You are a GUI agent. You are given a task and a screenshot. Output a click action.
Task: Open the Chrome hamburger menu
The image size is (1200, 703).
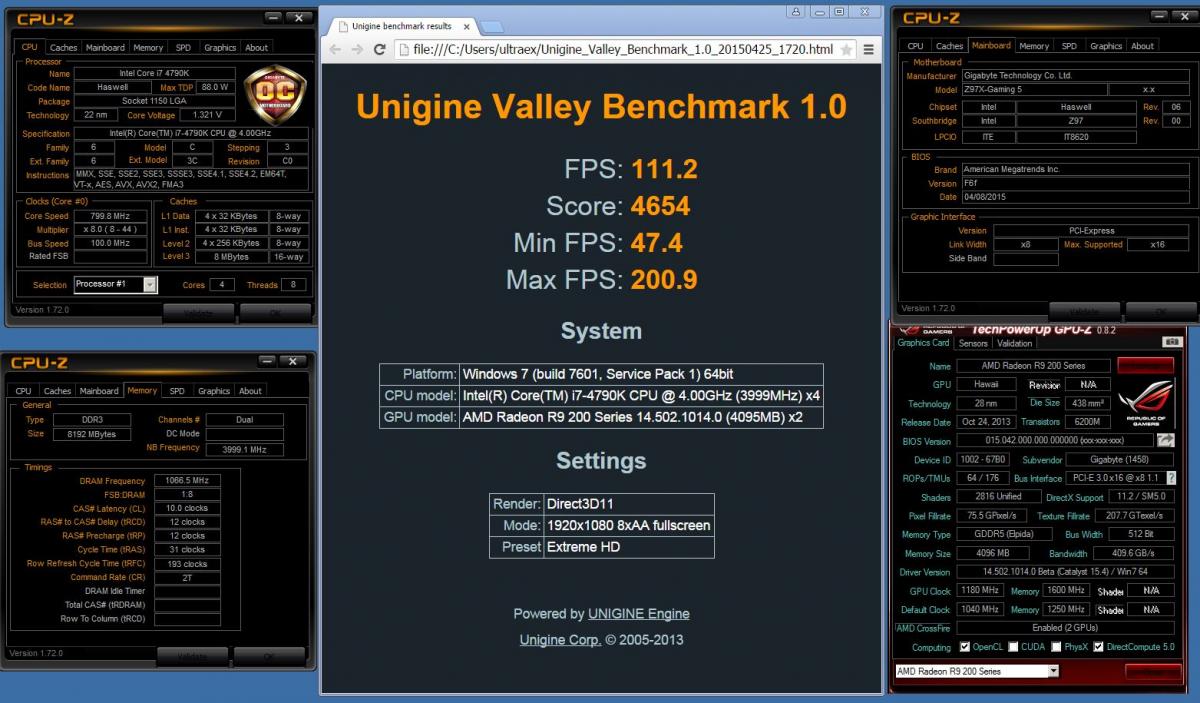(x=868, y=49)
